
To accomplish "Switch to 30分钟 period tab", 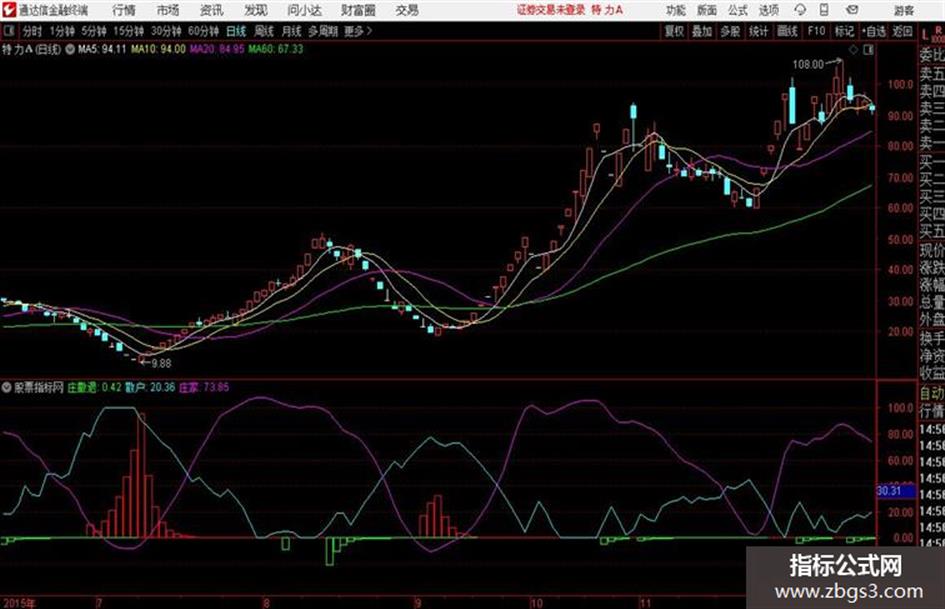I will coord(166,31).
